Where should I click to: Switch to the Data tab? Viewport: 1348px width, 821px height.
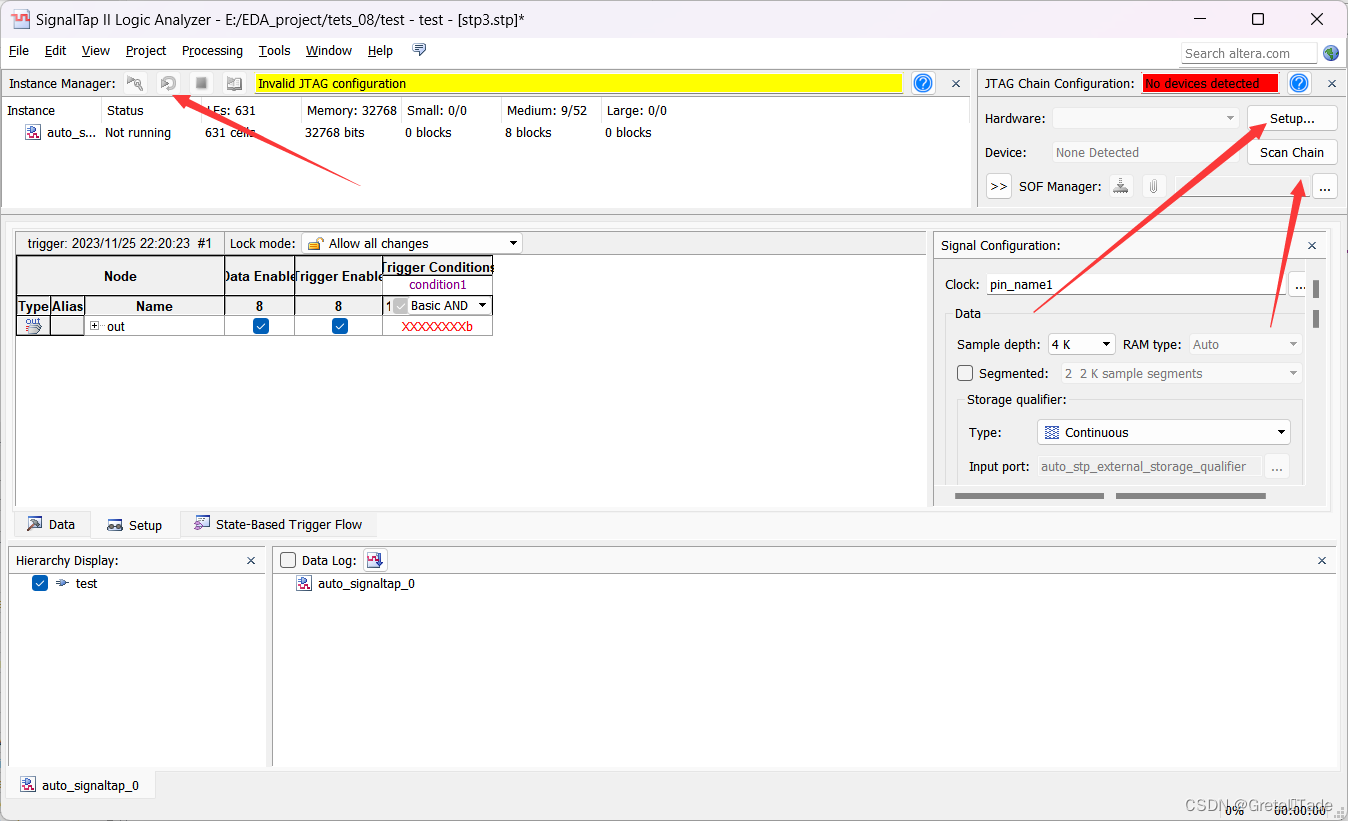coord(52,524)
